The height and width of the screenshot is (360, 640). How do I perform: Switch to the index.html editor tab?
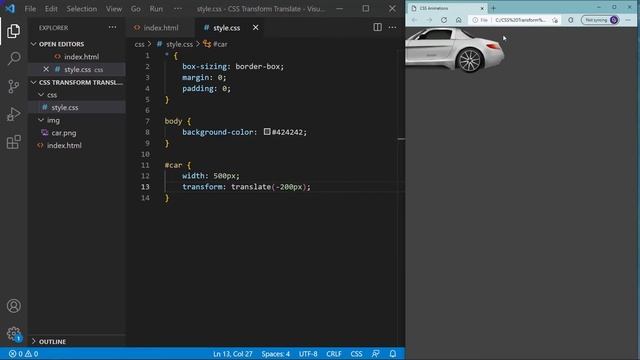(x=160, y=28)
